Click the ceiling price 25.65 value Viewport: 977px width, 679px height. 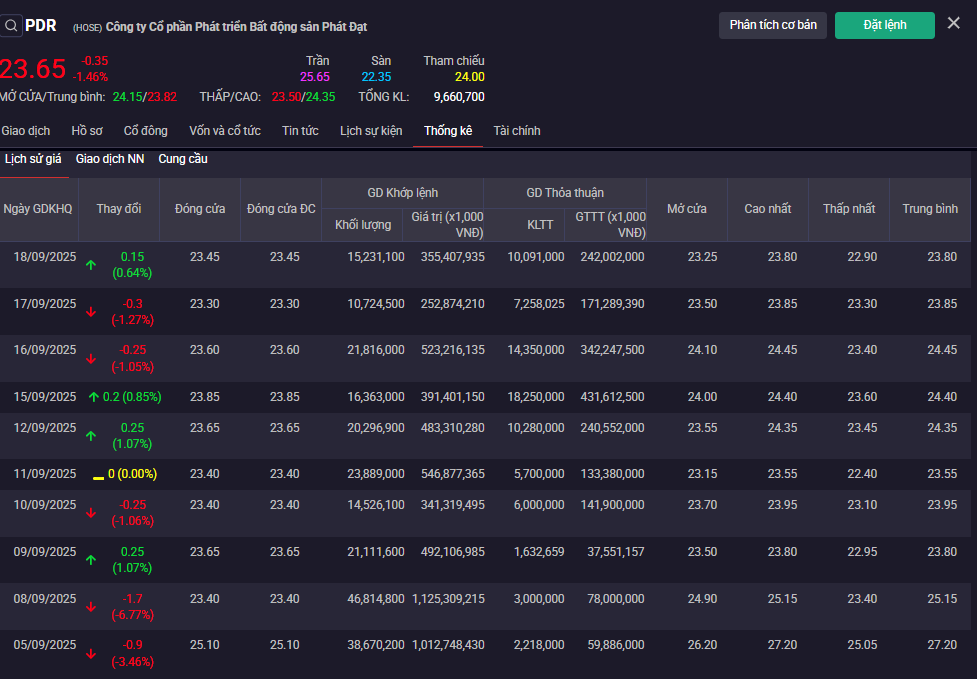coord(315,77)
